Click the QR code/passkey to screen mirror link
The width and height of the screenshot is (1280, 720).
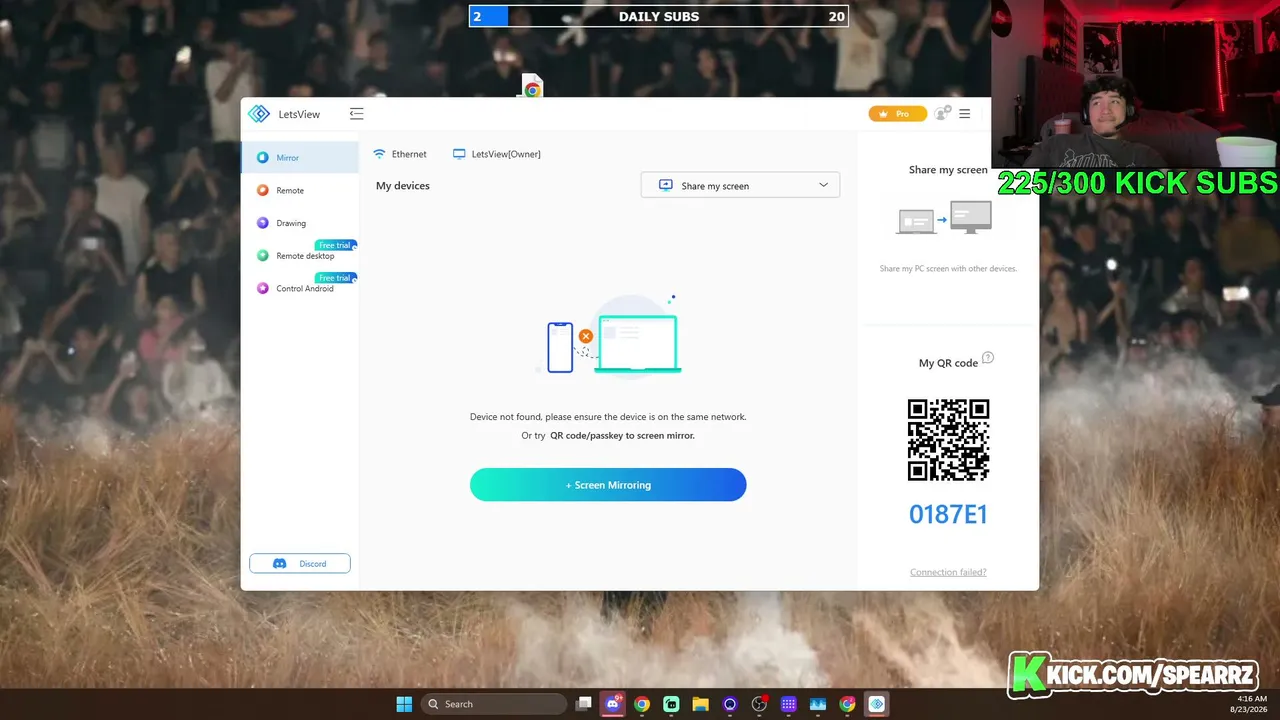[x=622, y=436]
